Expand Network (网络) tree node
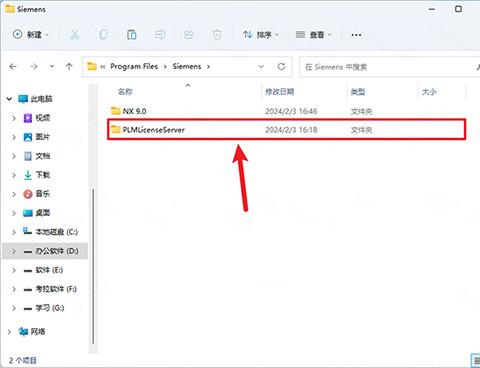Image resolution: width=480 pixels, height=368 pixels. [x=9, y=332]
